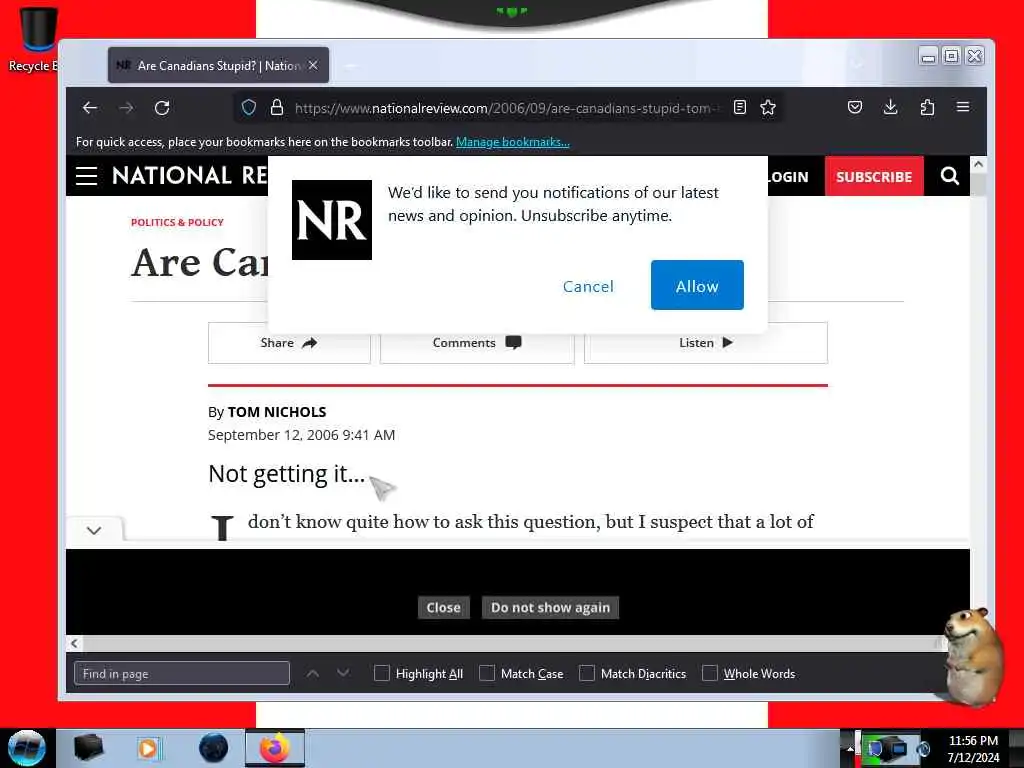1024x768 pixels.
Task: Enable Match Diacritics checkbox
Action: click(x=587, y=673)
